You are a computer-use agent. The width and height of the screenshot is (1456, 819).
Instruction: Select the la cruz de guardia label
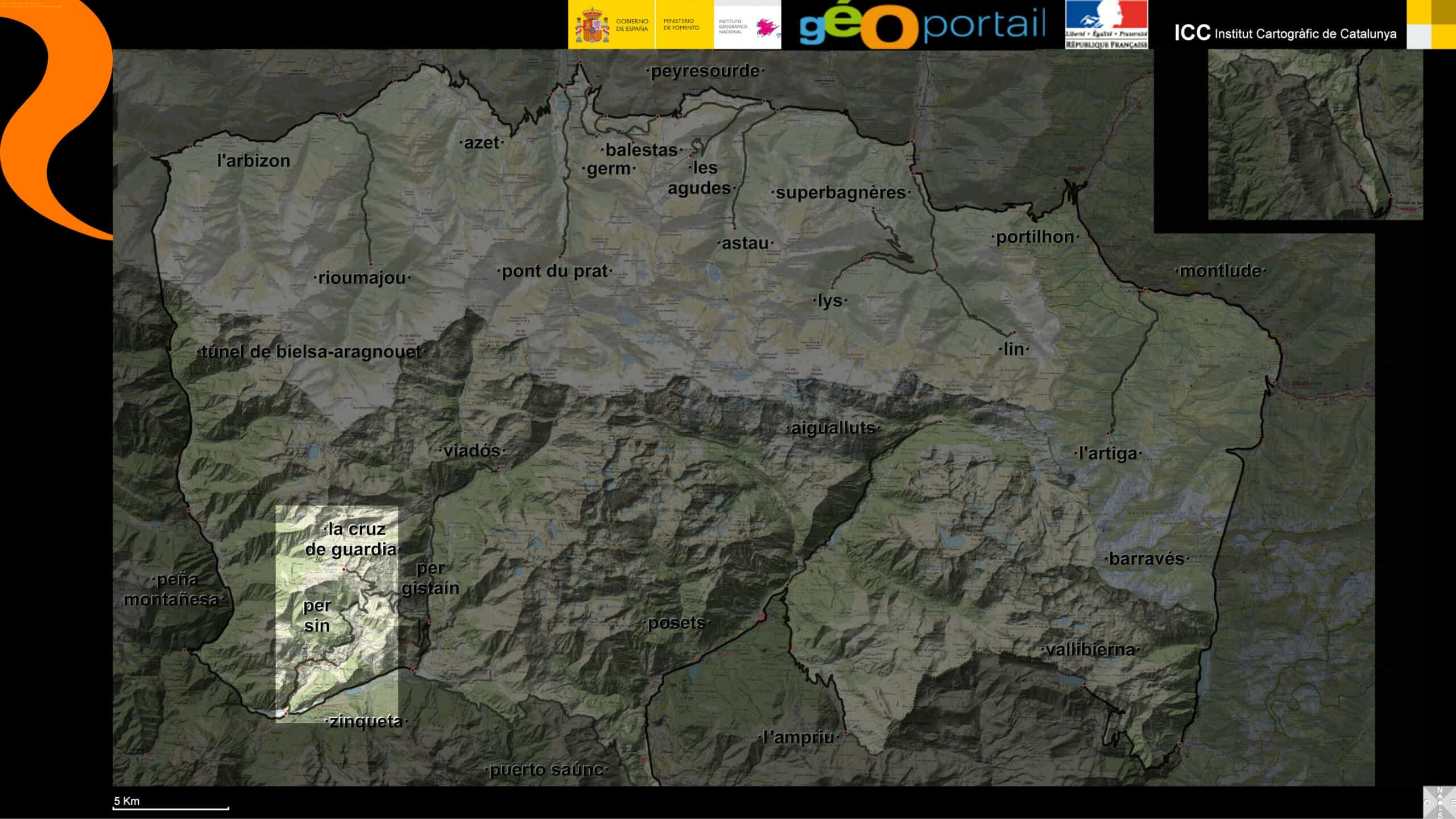pos(351,539)
